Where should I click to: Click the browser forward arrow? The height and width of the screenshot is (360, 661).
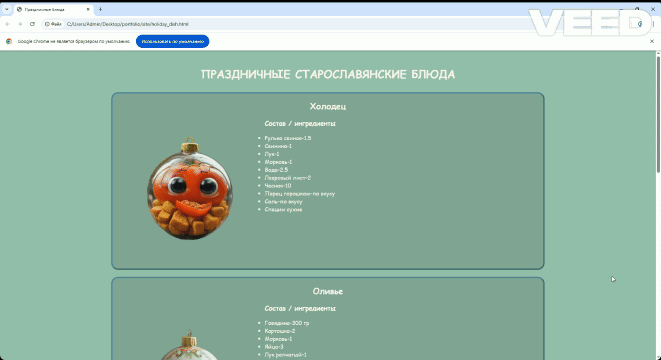point(20,24)
